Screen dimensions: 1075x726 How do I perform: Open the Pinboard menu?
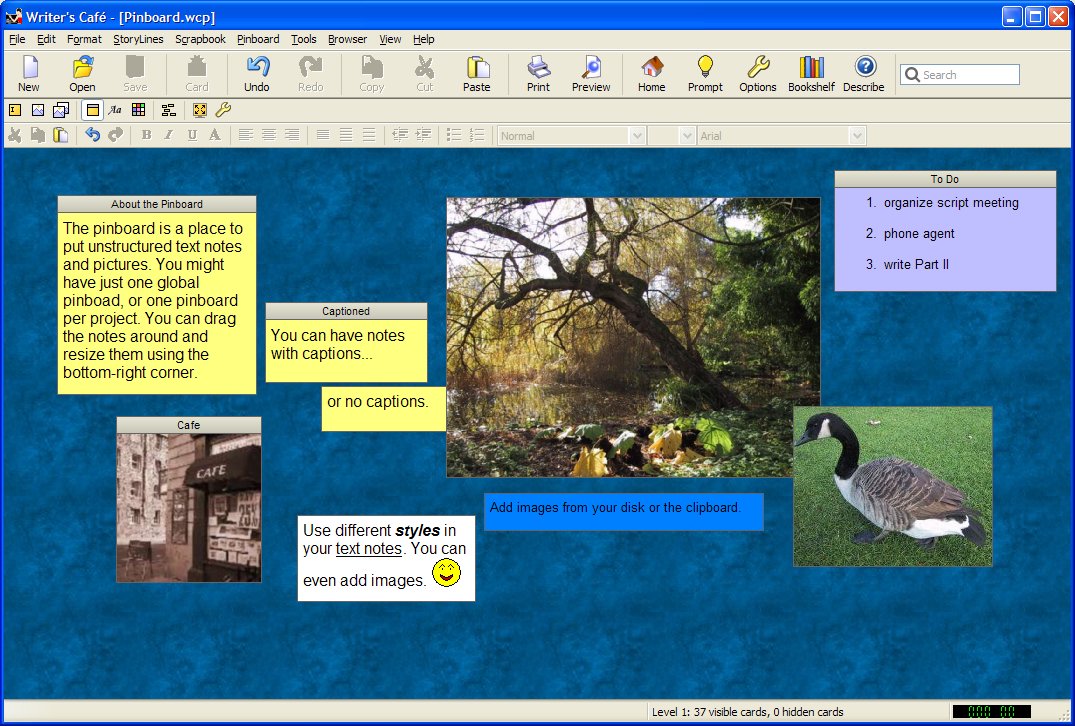tap(258, 39)
